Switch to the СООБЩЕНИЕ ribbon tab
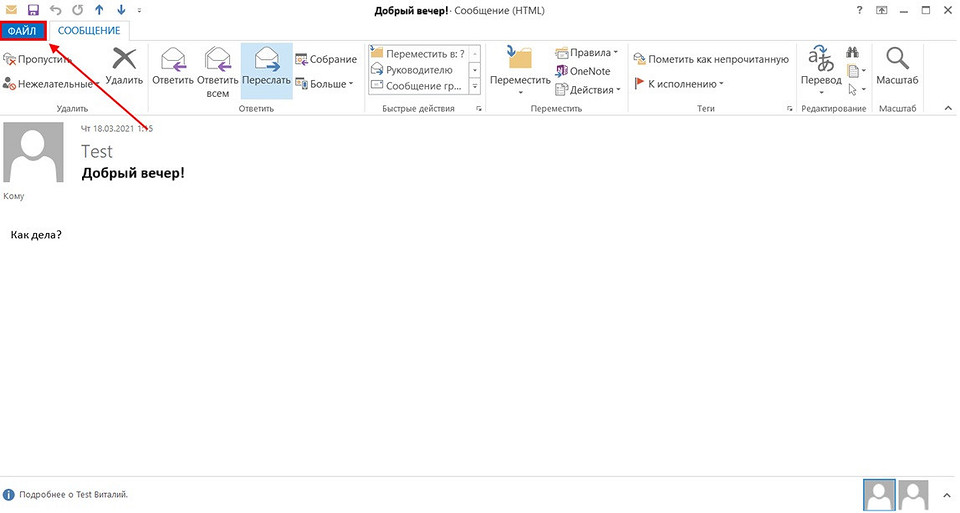Screen dimensions: 960x513 tap(89, 31)
